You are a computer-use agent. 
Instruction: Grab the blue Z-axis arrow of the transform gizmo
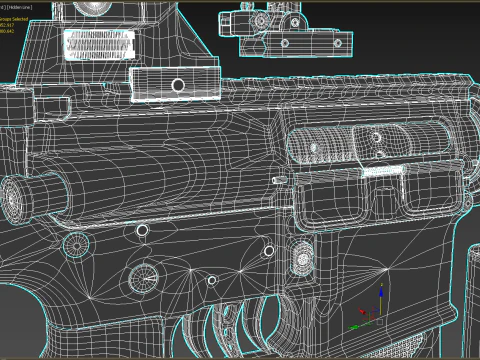pyautogui.click(x=381, y=293)
